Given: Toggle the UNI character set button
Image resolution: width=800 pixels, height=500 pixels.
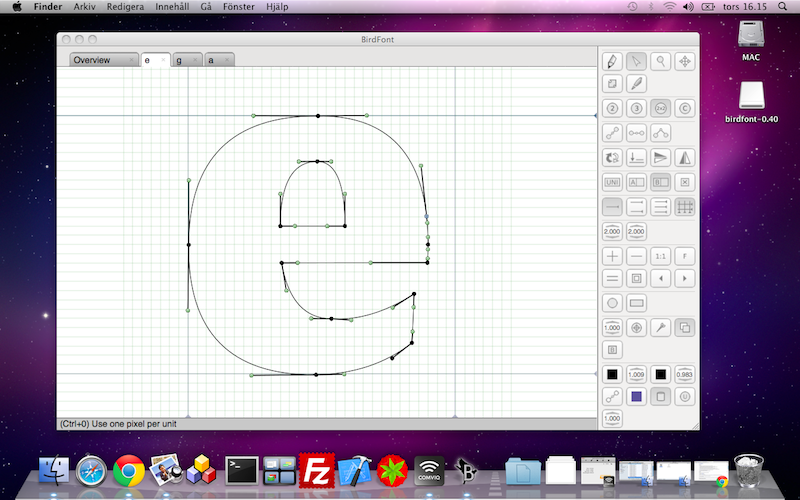Looking at the screenshot, I should (612, 182).
